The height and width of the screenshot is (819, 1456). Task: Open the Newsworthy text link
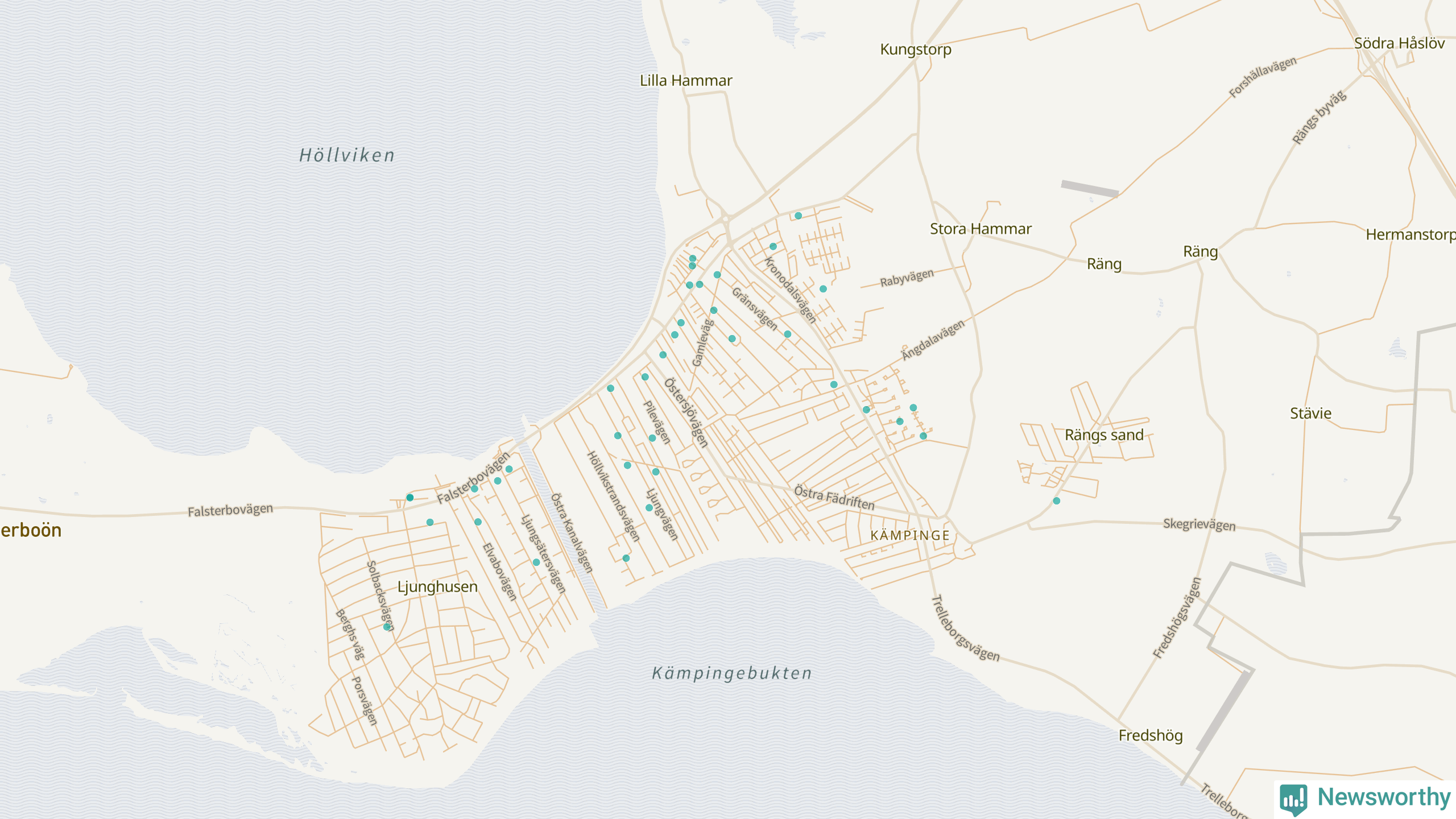tap(1384, 797)
